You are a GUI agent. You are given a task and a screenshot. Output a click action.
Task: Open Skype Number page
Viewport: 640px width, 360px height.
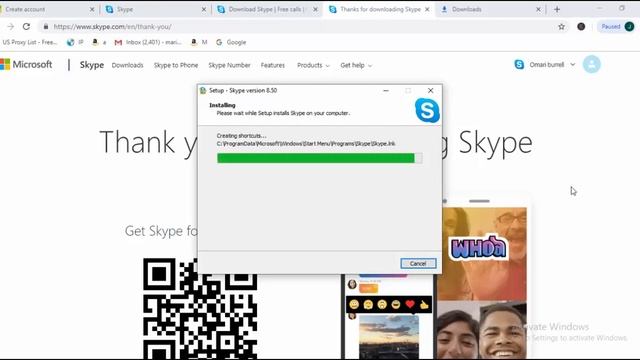[229, 65]
